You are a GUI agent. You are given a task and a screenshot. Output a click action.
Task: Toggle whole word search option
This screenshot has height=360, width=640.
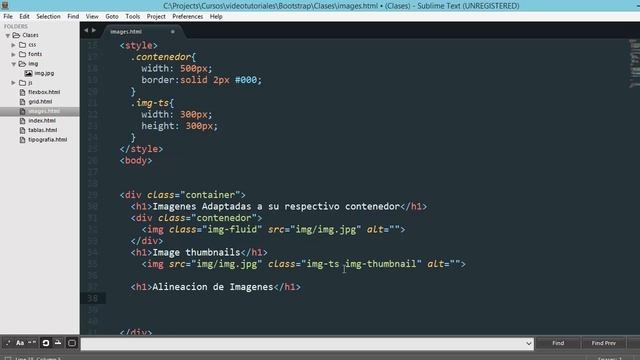click(32, 343)
